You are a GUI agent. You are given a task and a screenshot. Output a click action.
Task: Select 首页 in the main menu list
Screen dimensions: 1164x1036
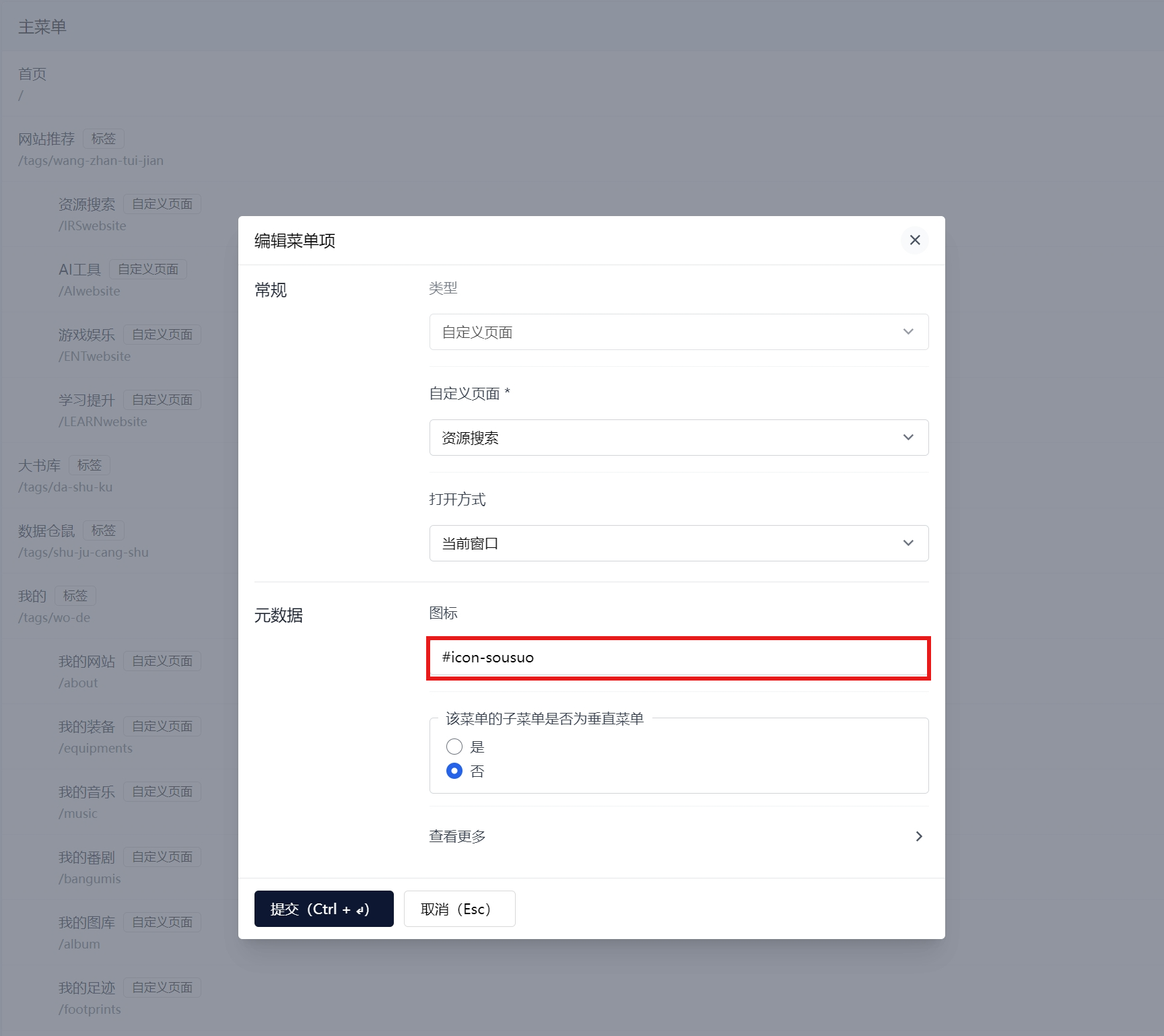[32, 74]
